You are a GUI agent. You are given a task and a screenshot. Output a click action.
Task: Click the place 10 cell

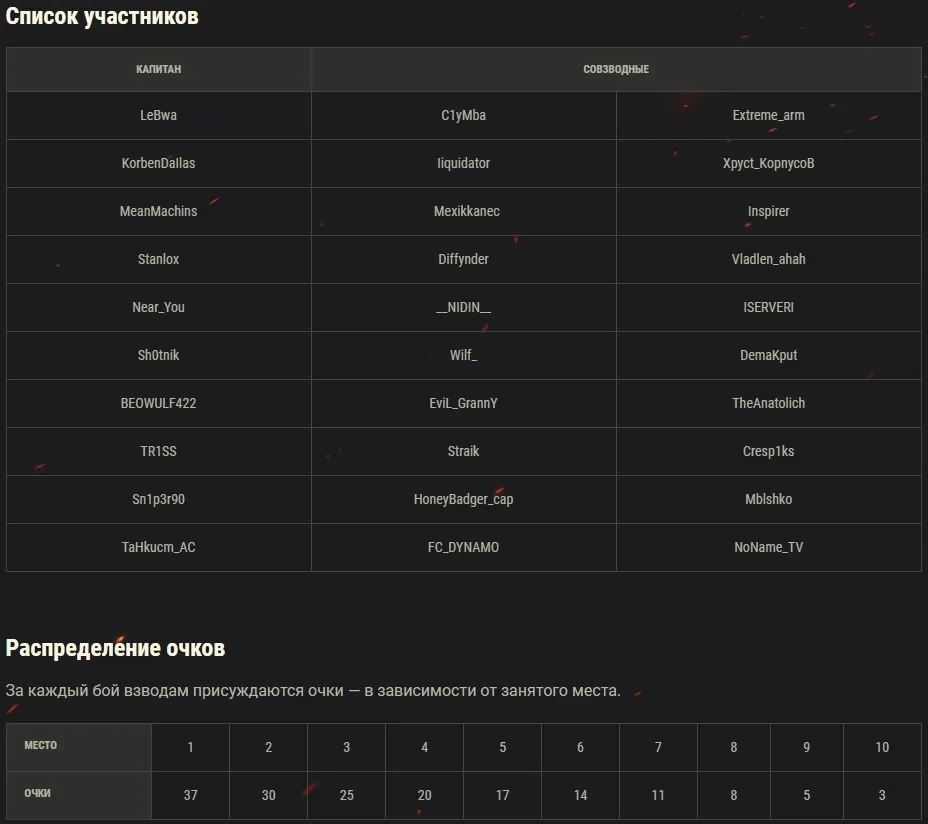882,747
